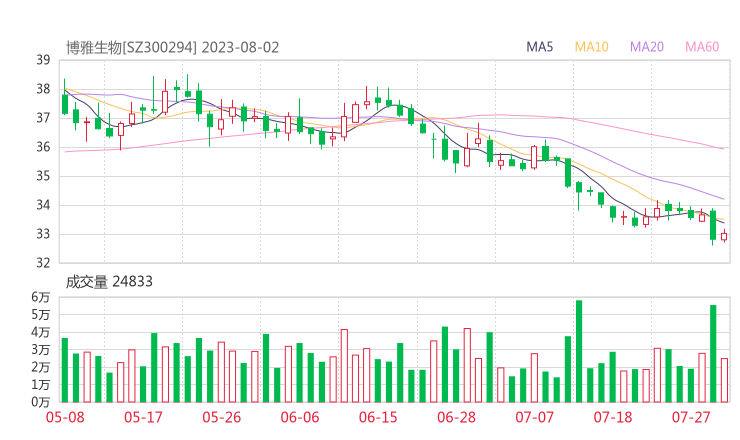Click the 06-15 date label
This screenshot has width=740, height=440.
tap(378, 417)
